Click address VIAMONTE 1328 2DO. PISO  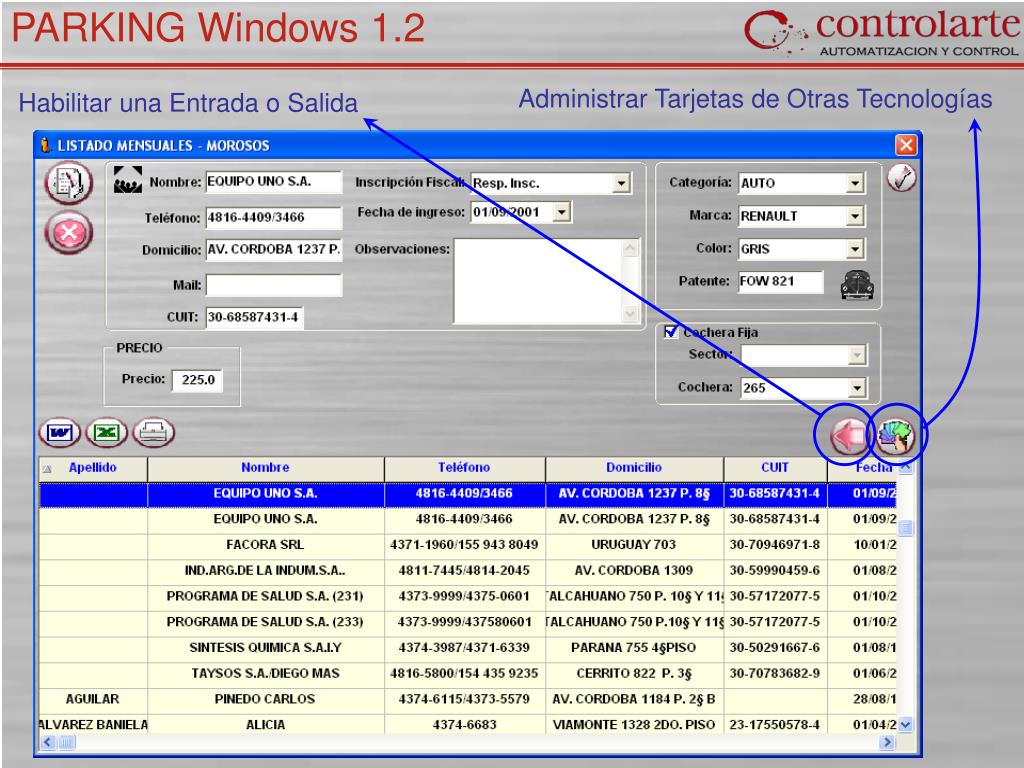click(x=633, y=725)
